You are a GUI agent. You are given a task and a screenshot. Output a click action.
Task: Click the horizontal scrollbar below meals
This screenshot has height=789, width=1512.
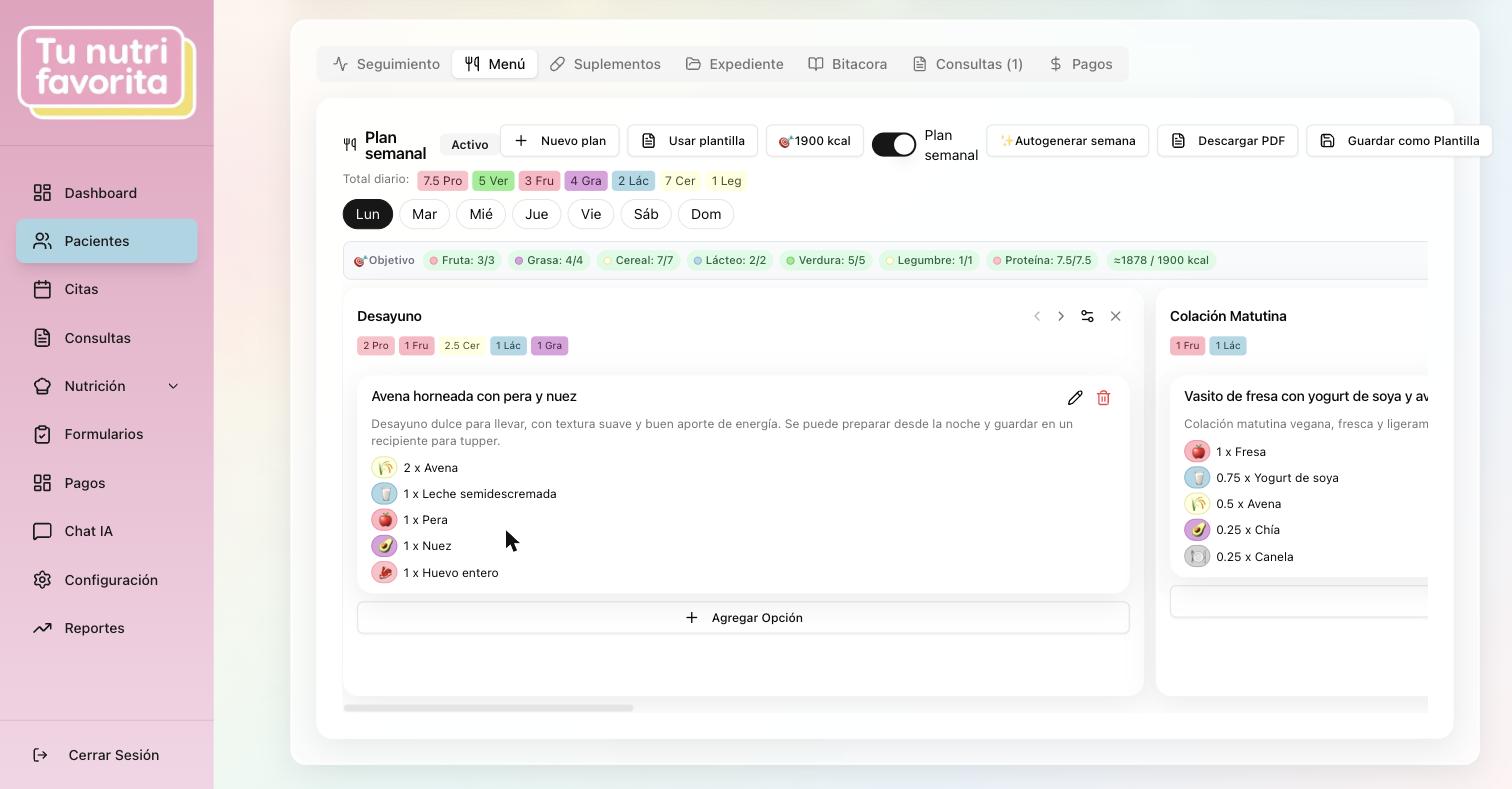coord(488,708)
